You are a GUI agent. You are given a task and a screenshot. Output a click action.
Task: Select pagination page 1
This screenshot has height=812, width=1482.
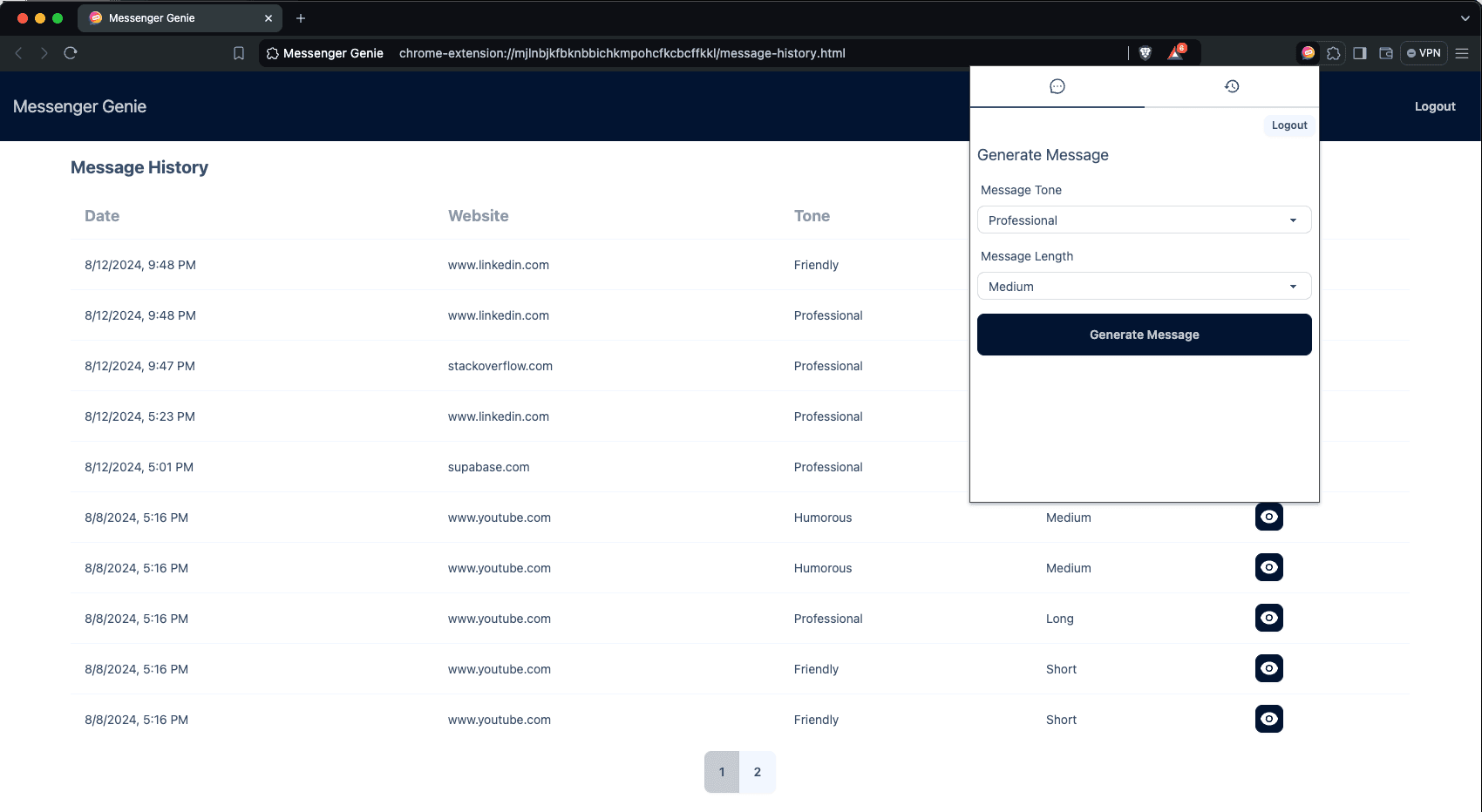tap(722, 772)
